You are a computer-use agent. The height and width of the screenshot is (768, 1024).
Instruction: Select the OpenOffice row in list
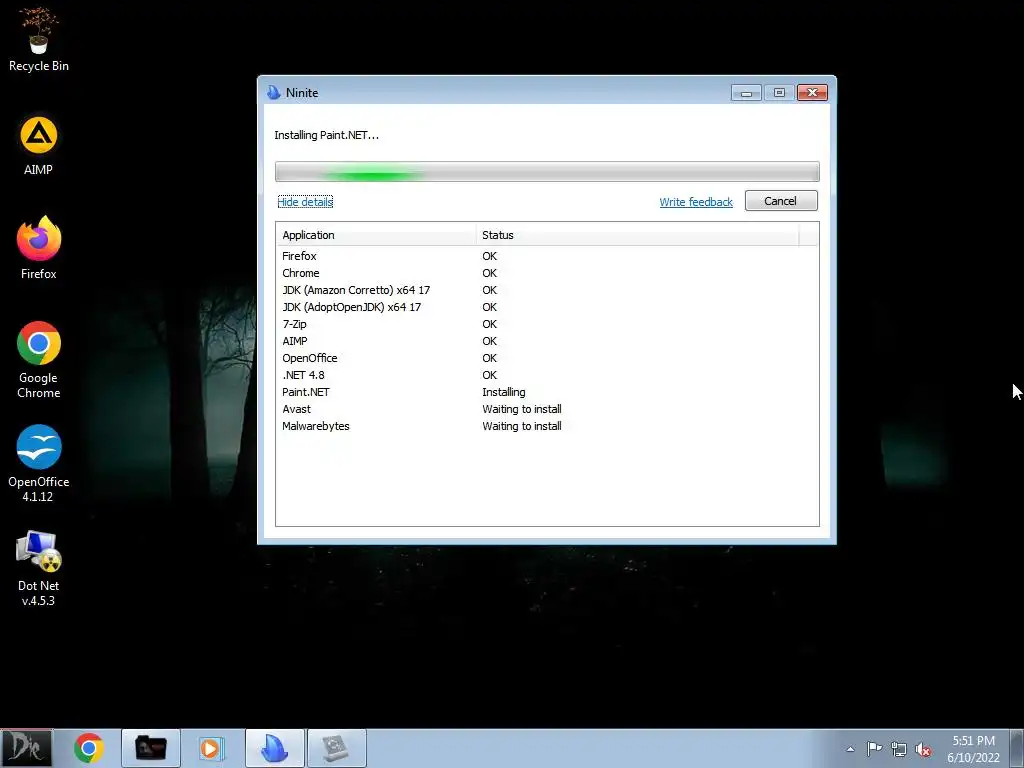547,358
